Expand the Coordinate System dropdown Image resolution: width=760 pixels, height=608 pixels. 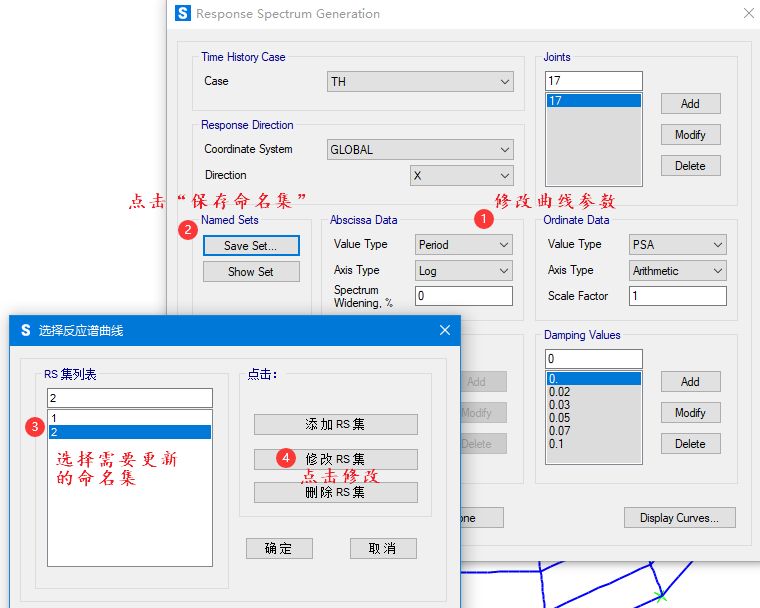pos(420,150)
